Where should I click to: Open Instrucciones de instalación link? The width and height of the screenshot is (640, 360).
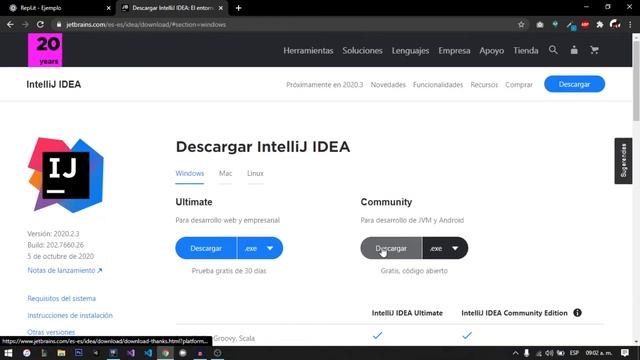click(70, 315)
